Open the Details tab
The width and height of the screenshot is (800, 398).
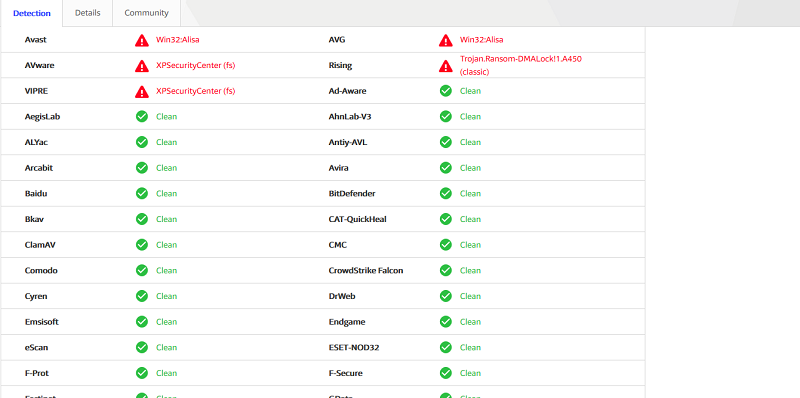88,13
